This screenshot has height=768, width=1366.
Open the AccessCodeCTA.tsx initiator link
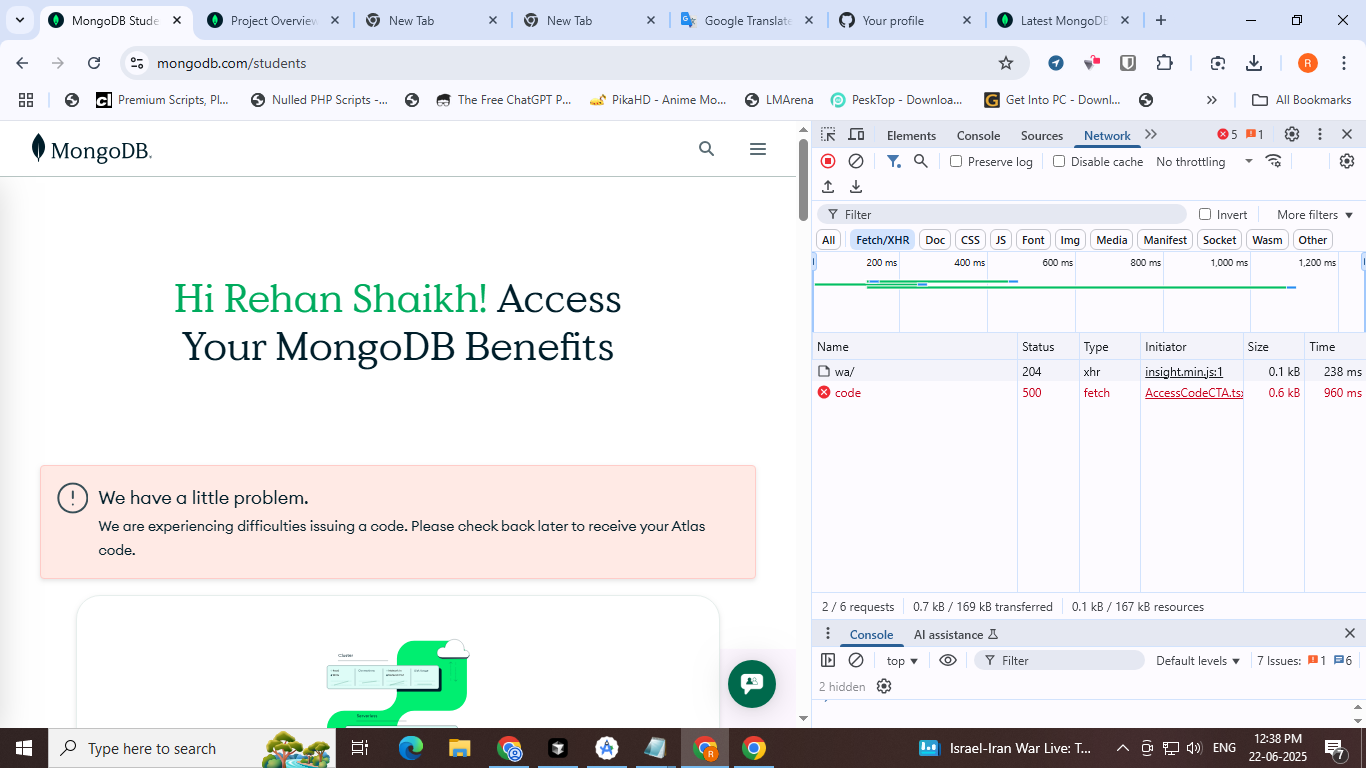point(1193,393)
